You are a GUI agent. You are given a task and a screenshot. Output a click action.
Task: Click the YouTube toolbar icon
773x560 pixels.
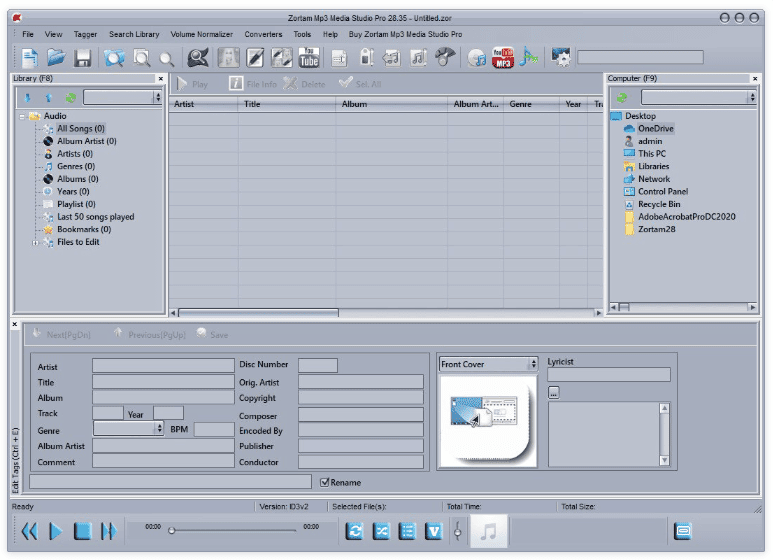pos(309,58)
